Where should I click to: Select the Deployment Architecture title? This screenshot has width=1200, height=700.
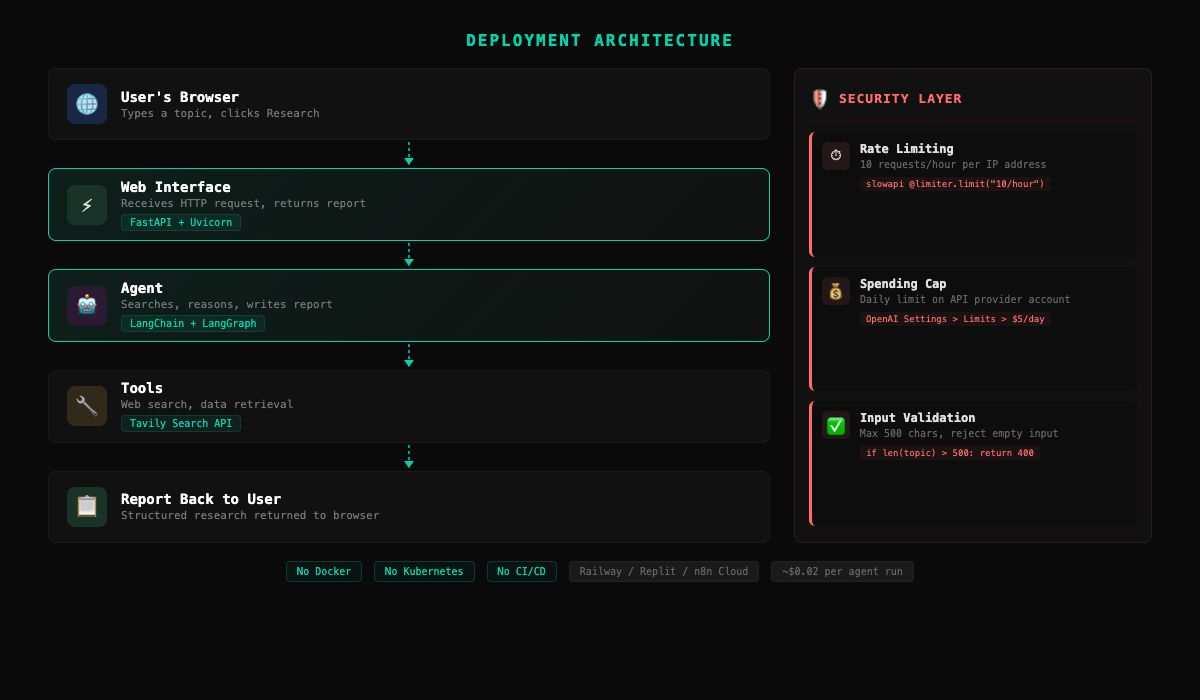click(599, 40)
